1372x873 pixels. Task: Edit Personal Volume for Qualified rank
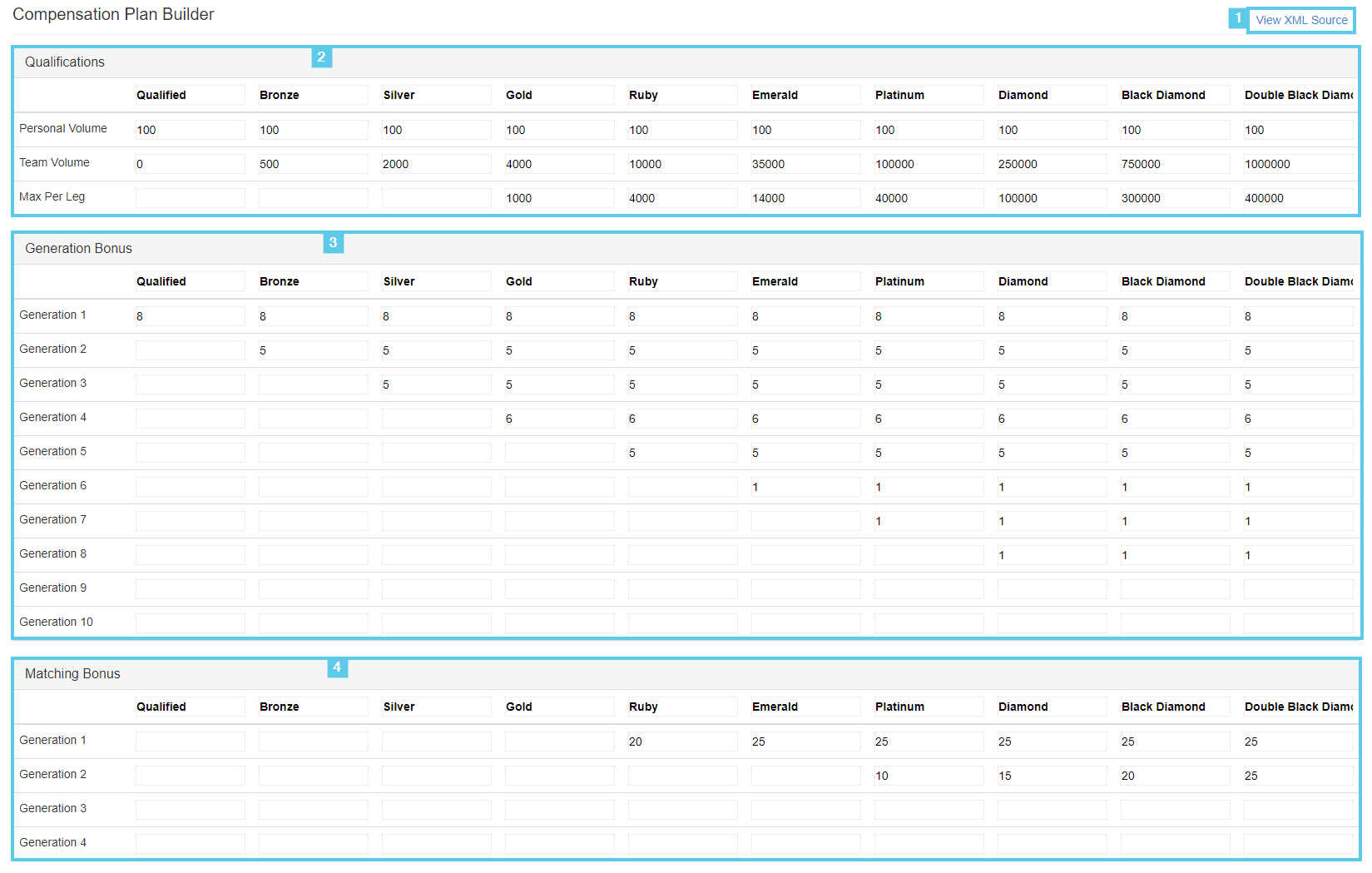click(x=191, y=130)
